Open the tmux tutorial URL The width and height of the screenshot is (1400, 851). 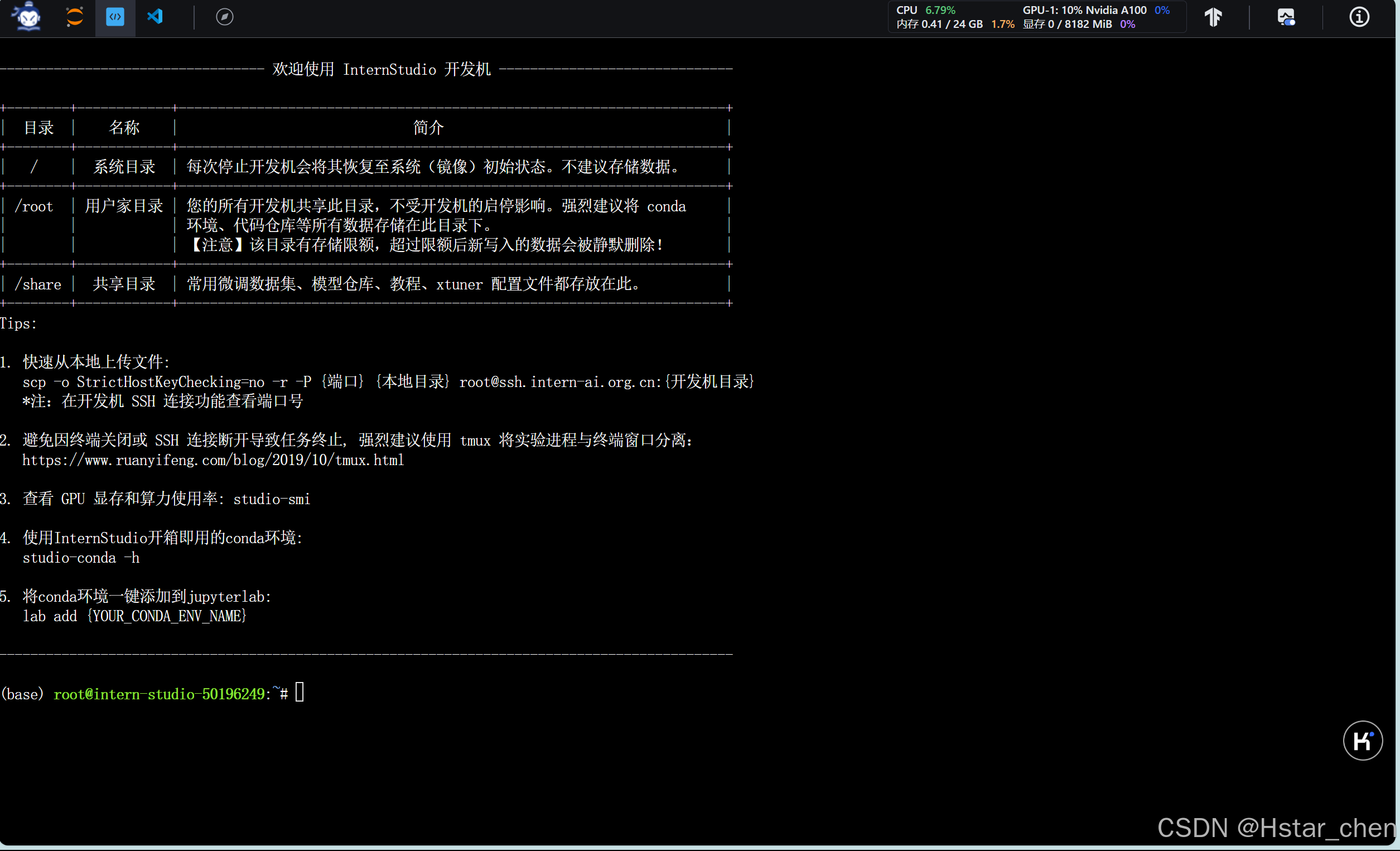click(213, 460)
